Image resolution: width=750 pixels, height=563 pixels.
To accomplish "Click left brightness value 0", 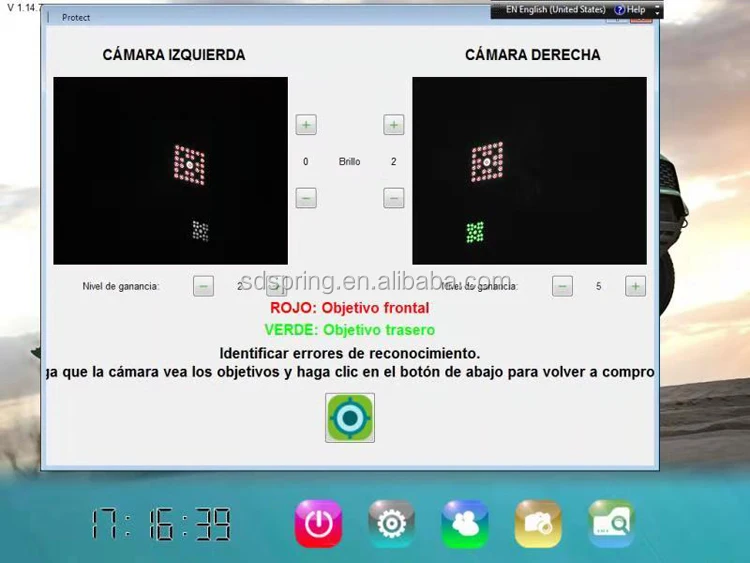I will tap(306, 162).
